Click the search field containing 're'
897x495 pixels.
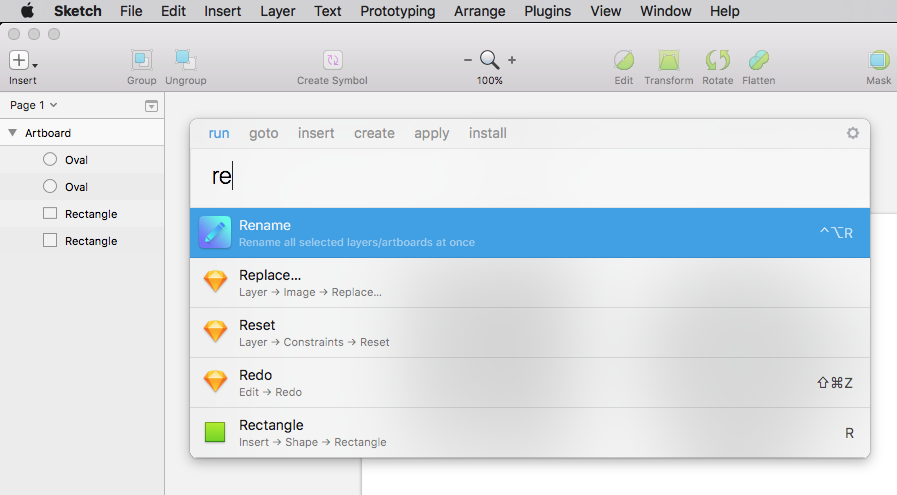[530, 177]
